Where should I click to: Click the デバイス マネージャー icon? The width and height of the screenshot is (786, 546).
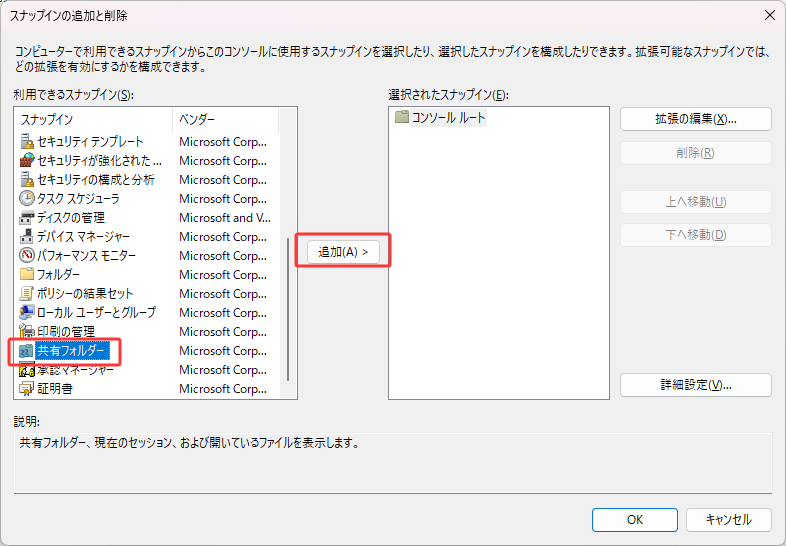coord(27,237)
